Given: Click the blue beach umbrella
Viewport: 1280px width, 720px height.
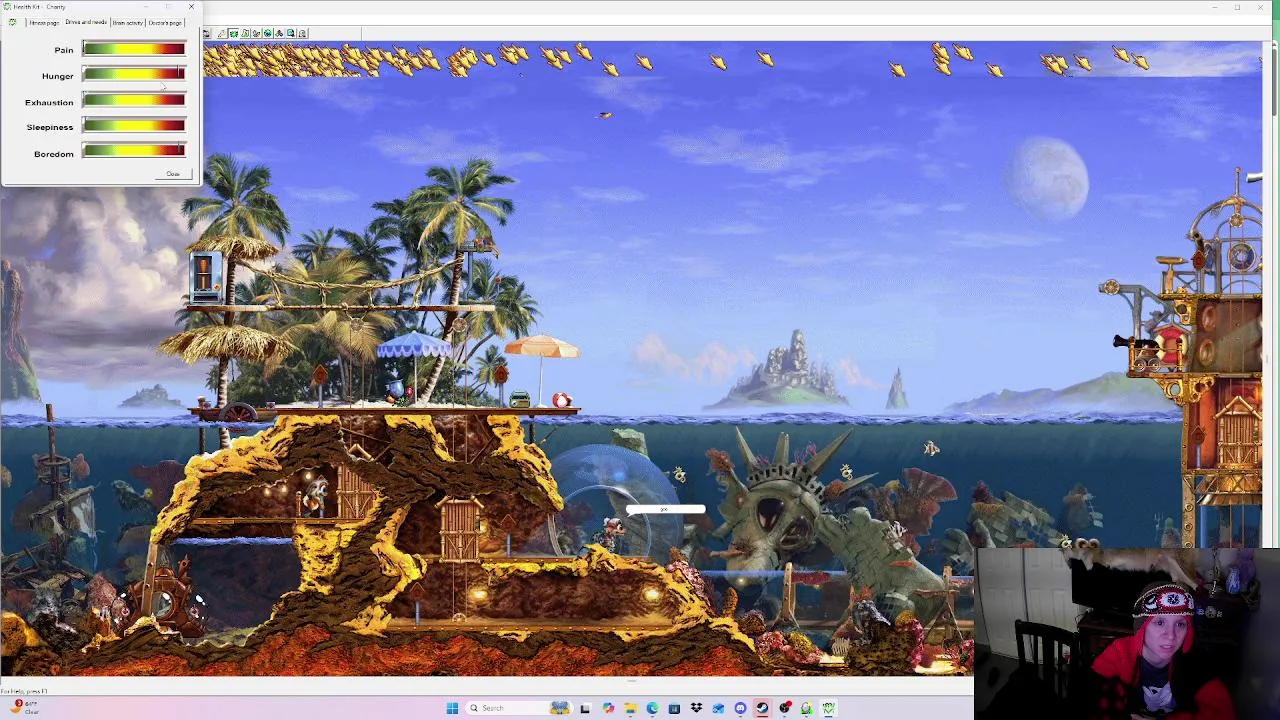Looking at the screenshot, I should tap(414, 346).
